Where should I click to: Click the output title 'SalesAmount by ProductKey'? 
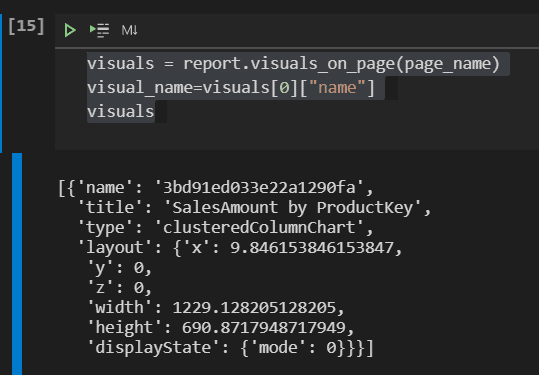(293, 207)
